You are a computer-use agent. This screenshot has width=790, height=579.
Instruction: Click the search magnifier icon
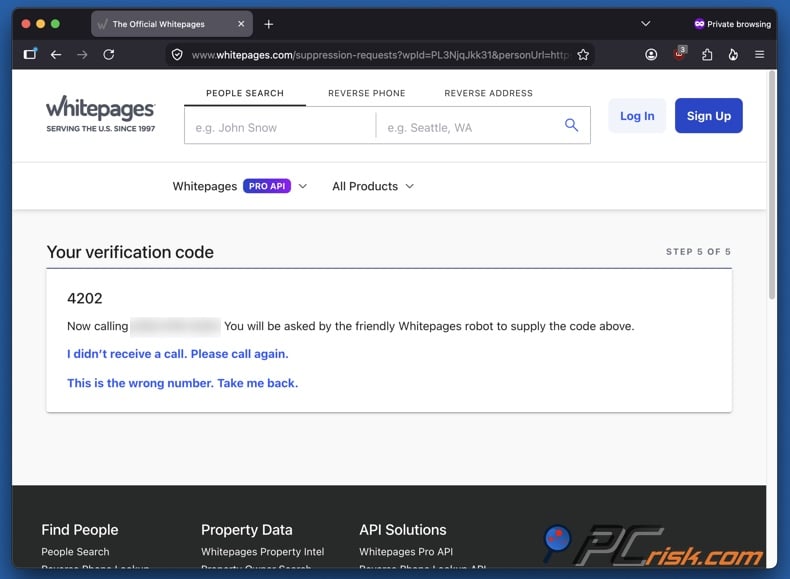571,125
